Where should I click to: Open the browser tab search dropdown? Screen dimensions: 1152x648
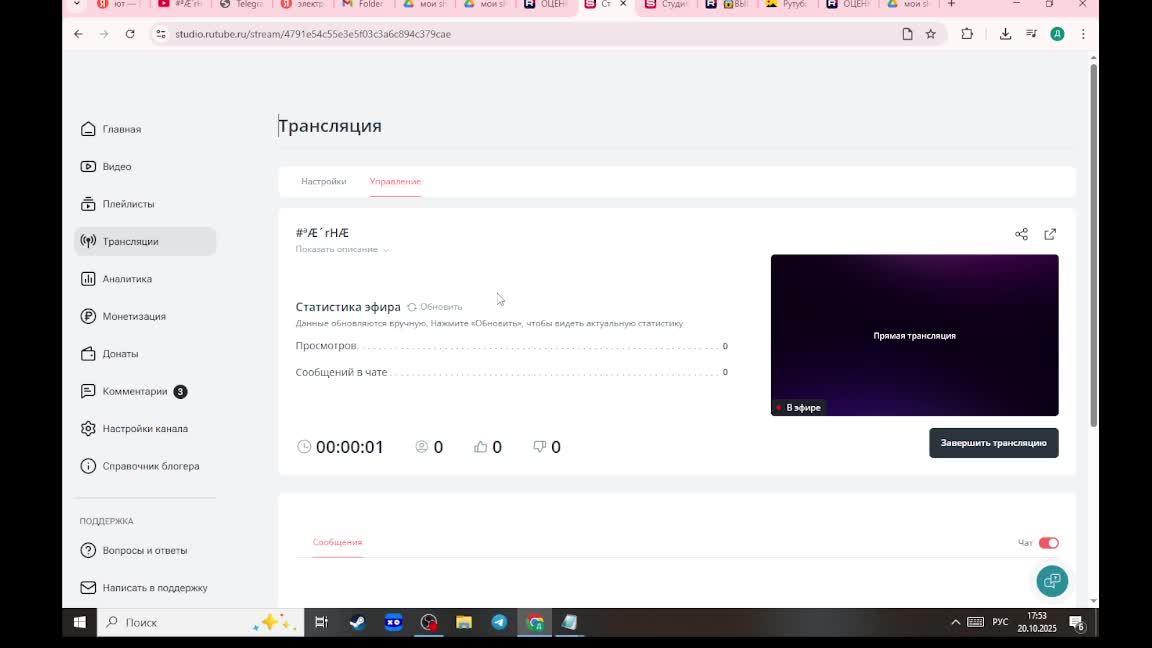tap(76, 4)
